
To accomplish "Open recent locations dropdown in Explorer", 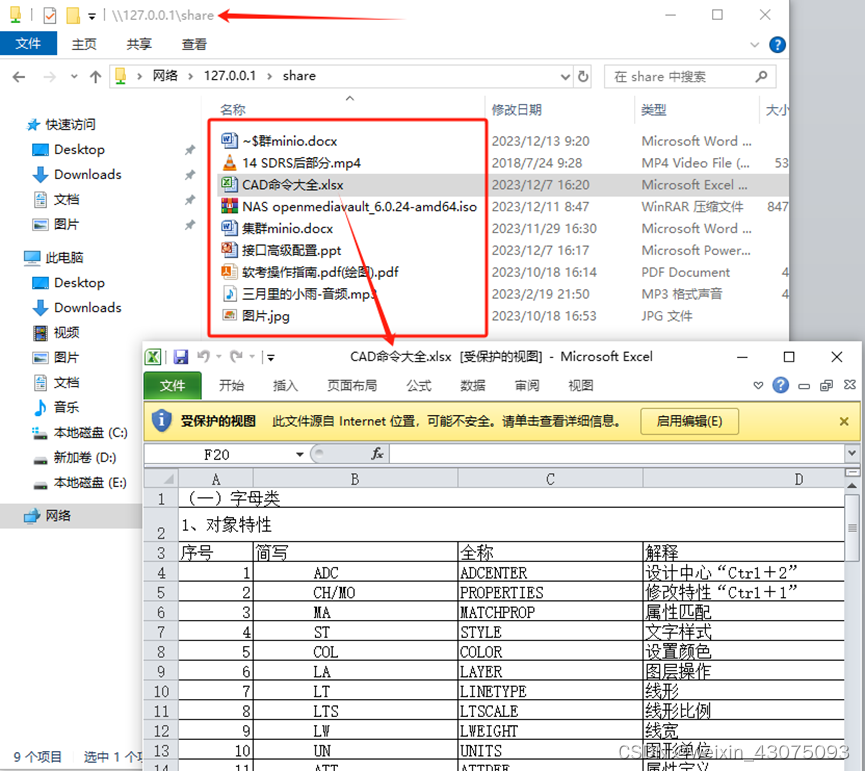I will [74, 77].
